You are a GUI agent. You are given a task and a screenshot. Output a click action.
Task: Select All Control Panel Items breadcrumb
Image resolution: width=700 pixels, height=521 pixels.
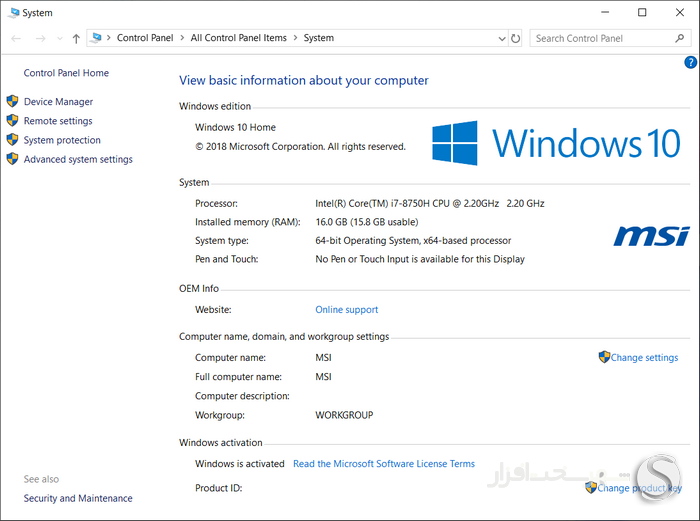point(238,38)
